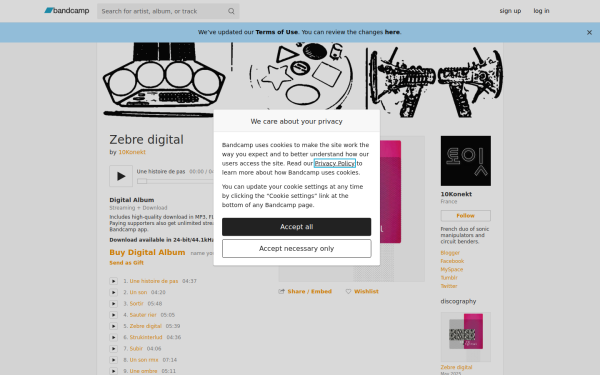This screenshot has width=600, height=375.
Task: Open track title Strukinterlud
Action: tap(146, 338)
